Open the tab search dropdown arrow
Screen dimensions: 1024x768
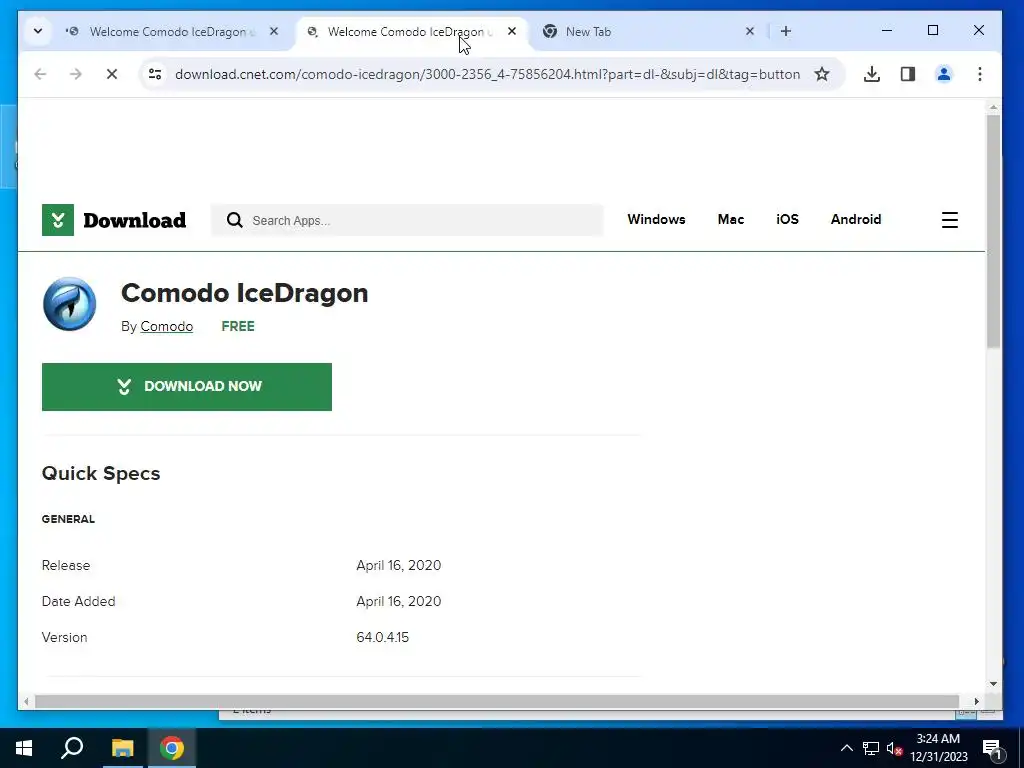(x=38, y=31)
